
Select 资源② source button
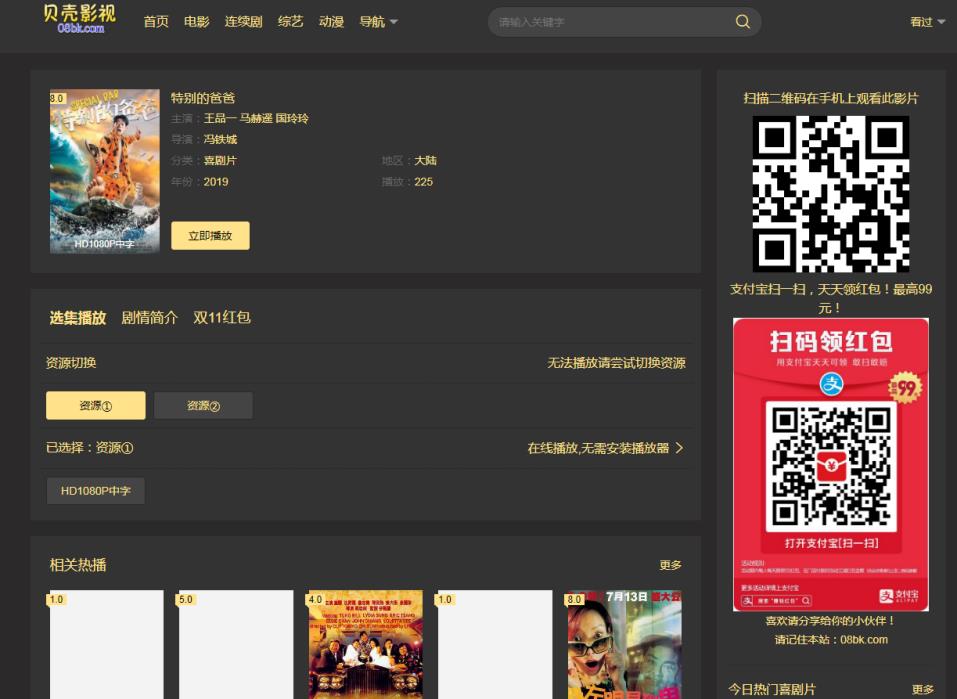coord(203,405)
